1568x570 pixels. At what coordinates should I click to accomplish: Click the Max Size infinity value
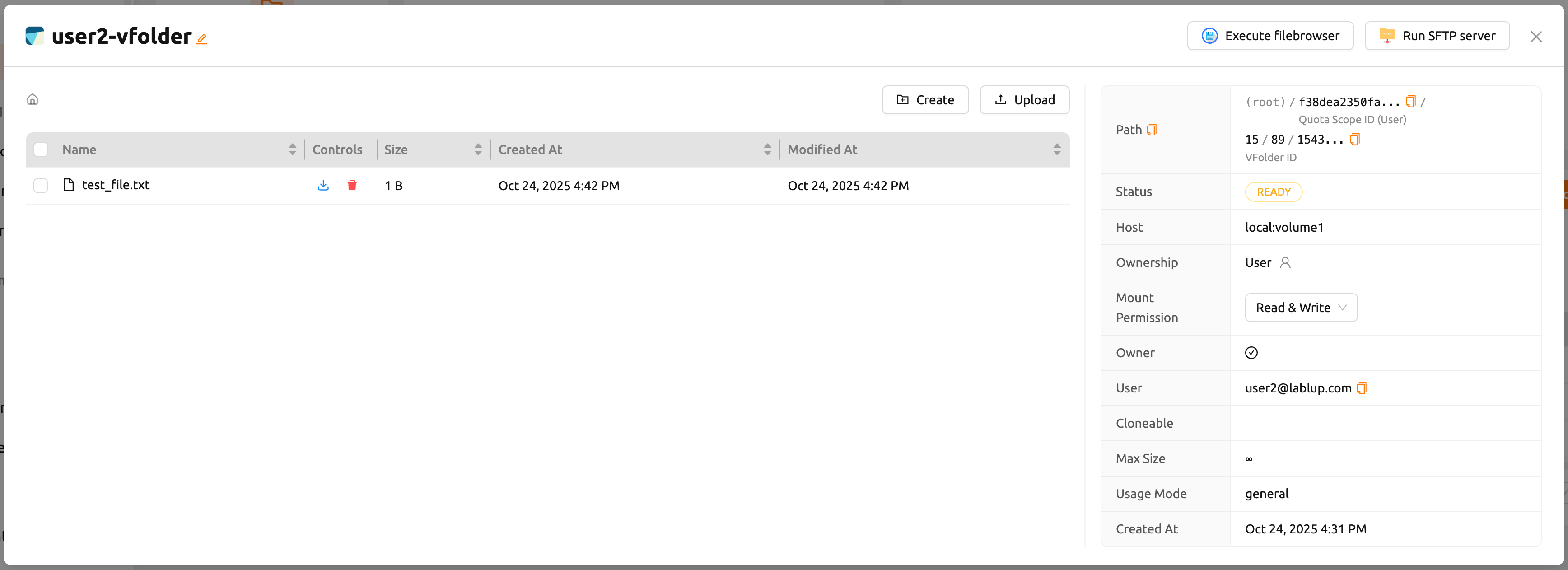1248,458
